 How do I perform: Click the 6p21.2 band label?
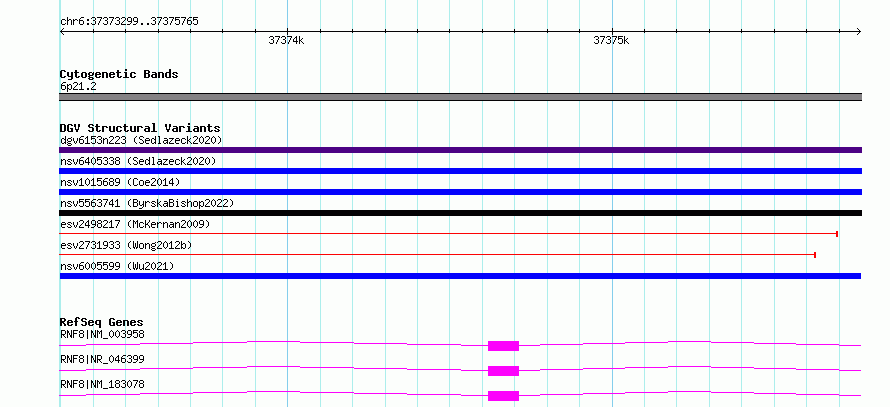tap(78, 86)
